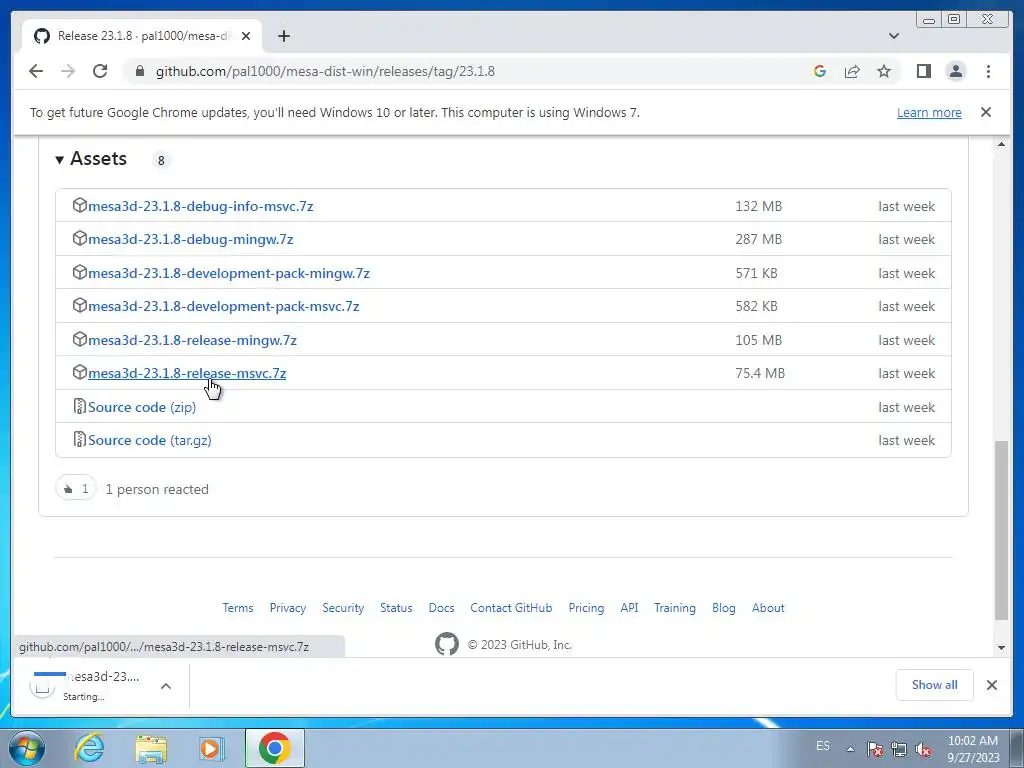
Task: Show all downloads
Action: tap(935, 685)
